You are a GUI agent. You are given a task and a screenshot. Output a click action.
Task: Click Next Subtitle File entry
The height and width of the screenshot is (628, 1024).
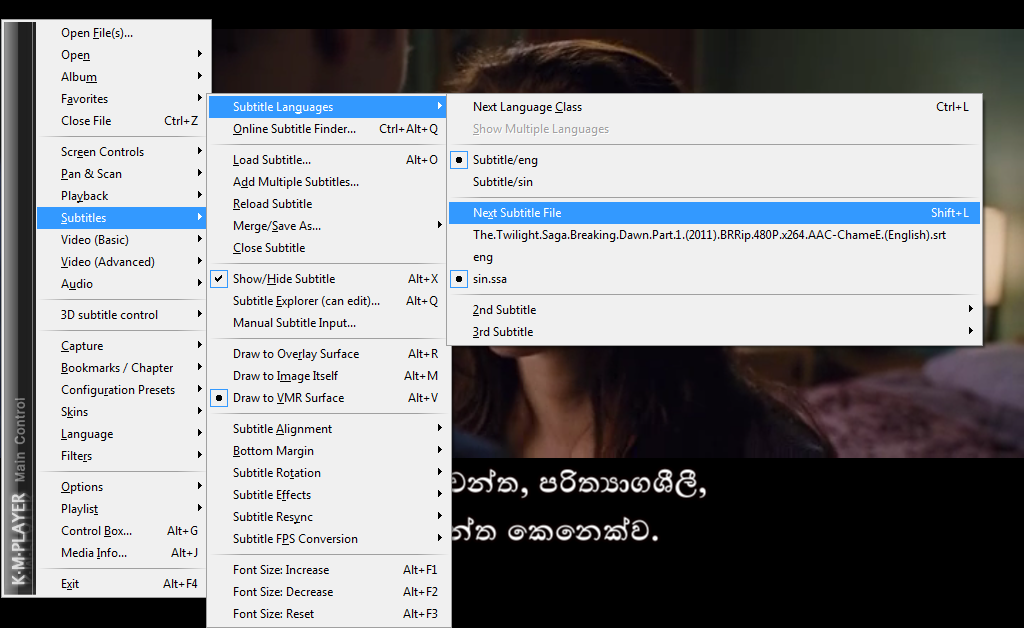point(714,213)
